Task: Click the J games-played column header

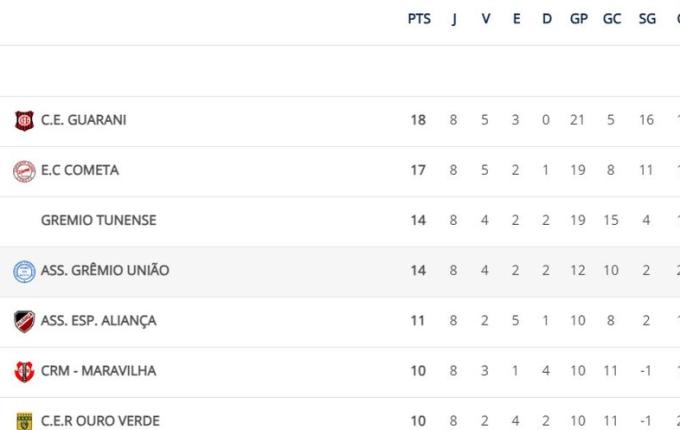Action: tap(454, 19)
